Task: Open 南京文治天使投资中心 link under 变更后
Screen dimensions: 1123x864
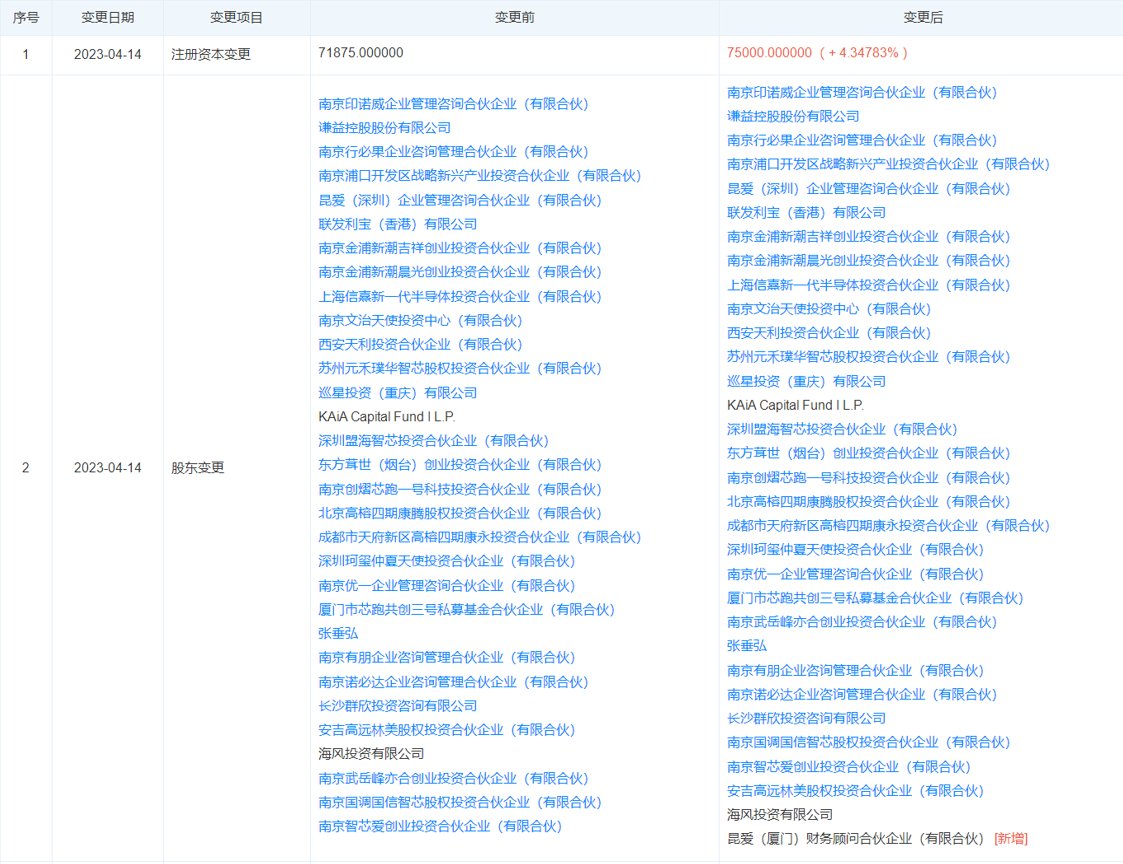Action: point(829,309)
